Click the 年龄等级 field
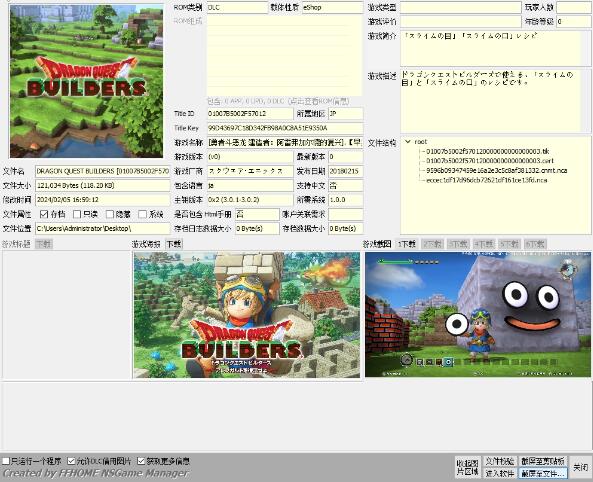The image size is (593, 482). tap(573, 22)
